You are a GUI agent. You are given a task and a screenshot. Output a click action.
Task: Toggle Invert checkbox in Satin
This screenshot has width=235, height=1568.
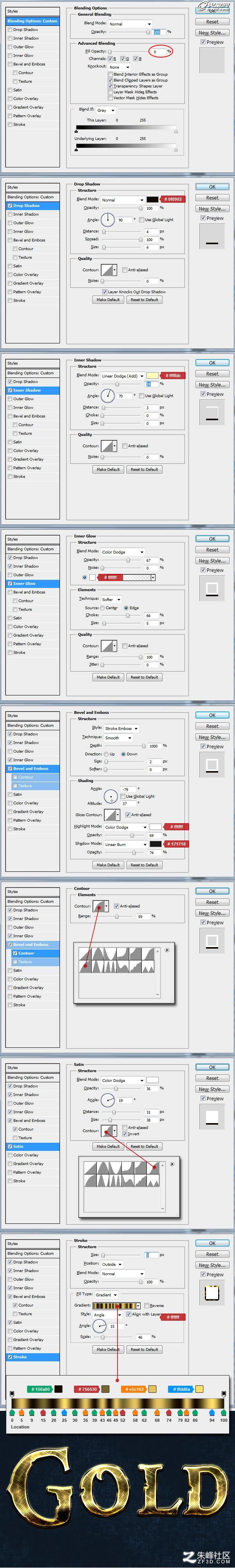[x=124, y=1133]
